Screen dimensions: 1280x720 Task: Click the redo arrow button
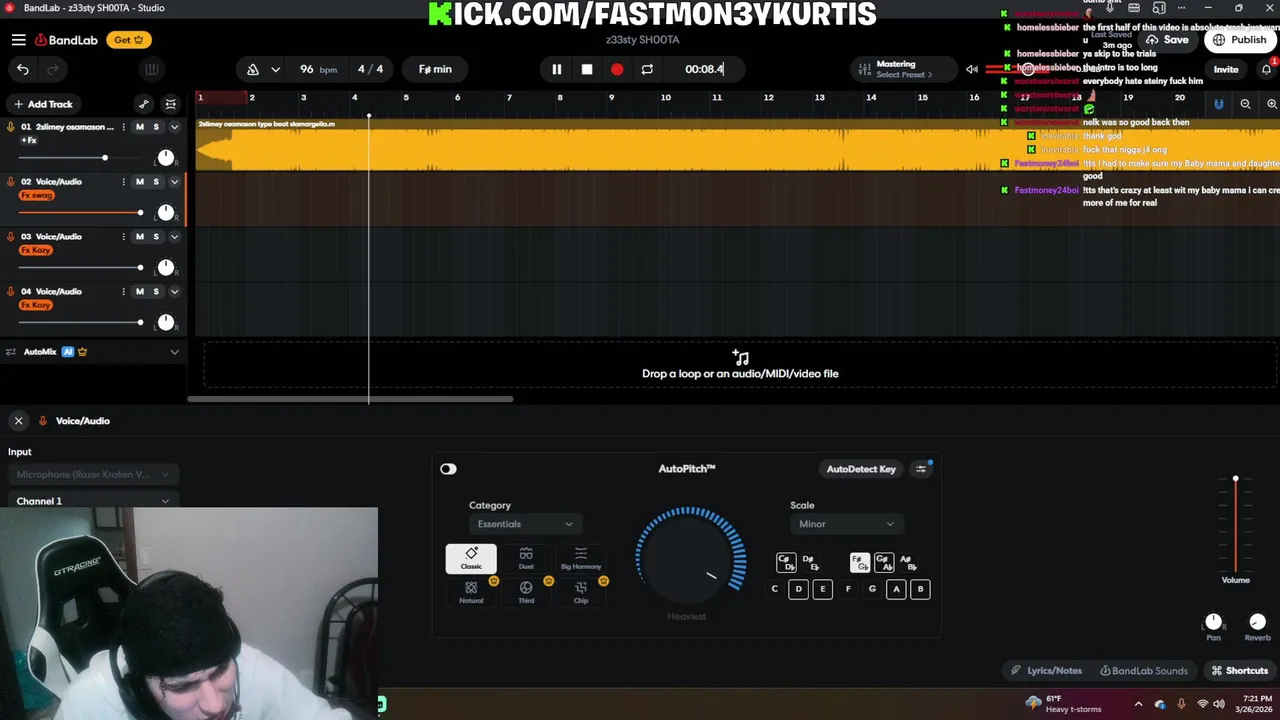tap(53, 69)
